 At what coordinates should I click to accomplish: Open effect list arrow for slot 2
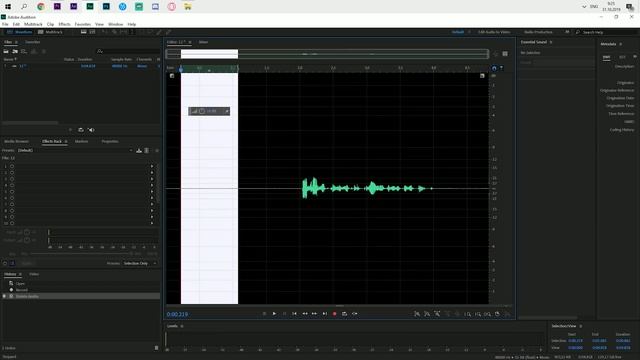(x=152, y=173)
